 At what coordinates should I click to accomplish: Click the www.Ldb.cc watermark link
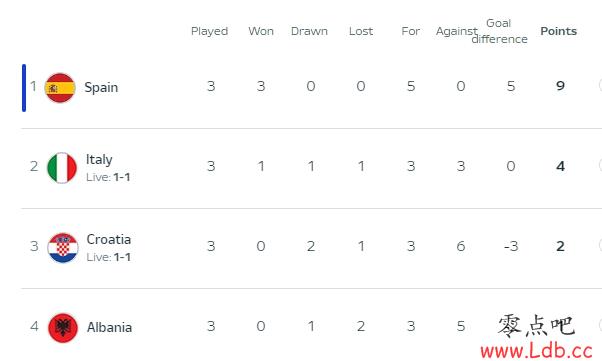(536, 351)
